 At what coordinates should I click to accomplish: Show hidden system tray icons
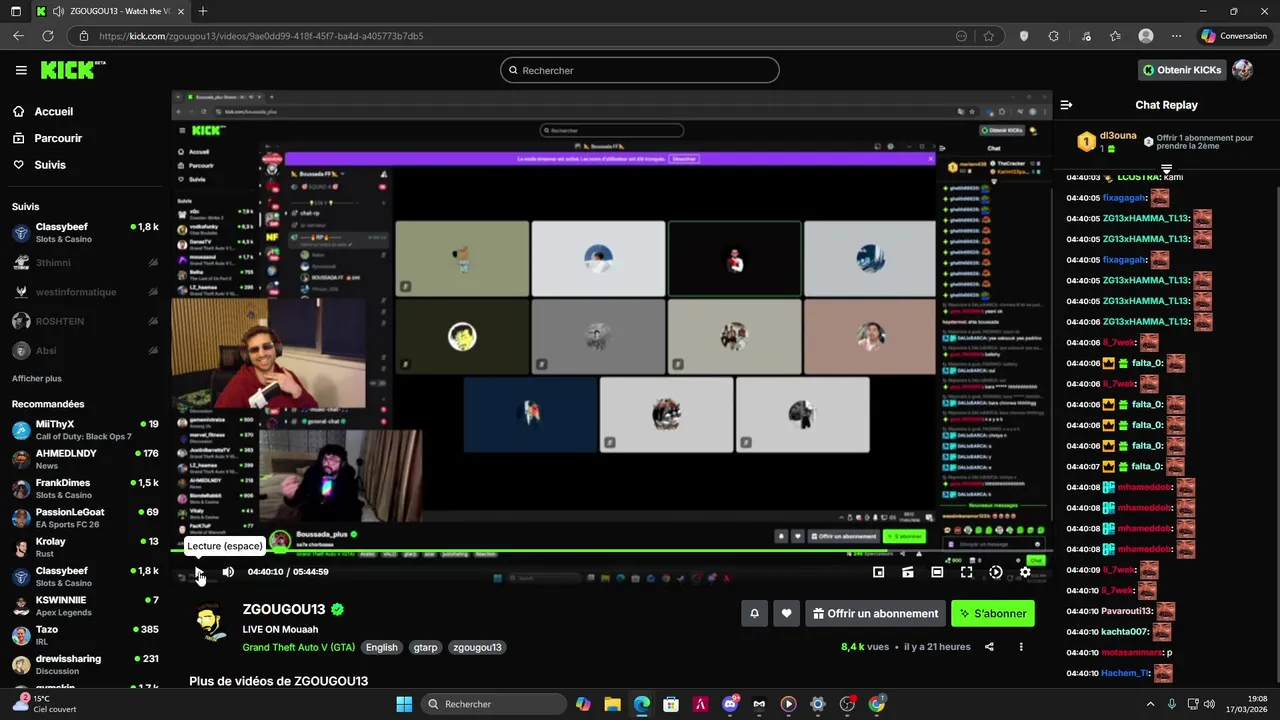click(x=1150, y=704)
